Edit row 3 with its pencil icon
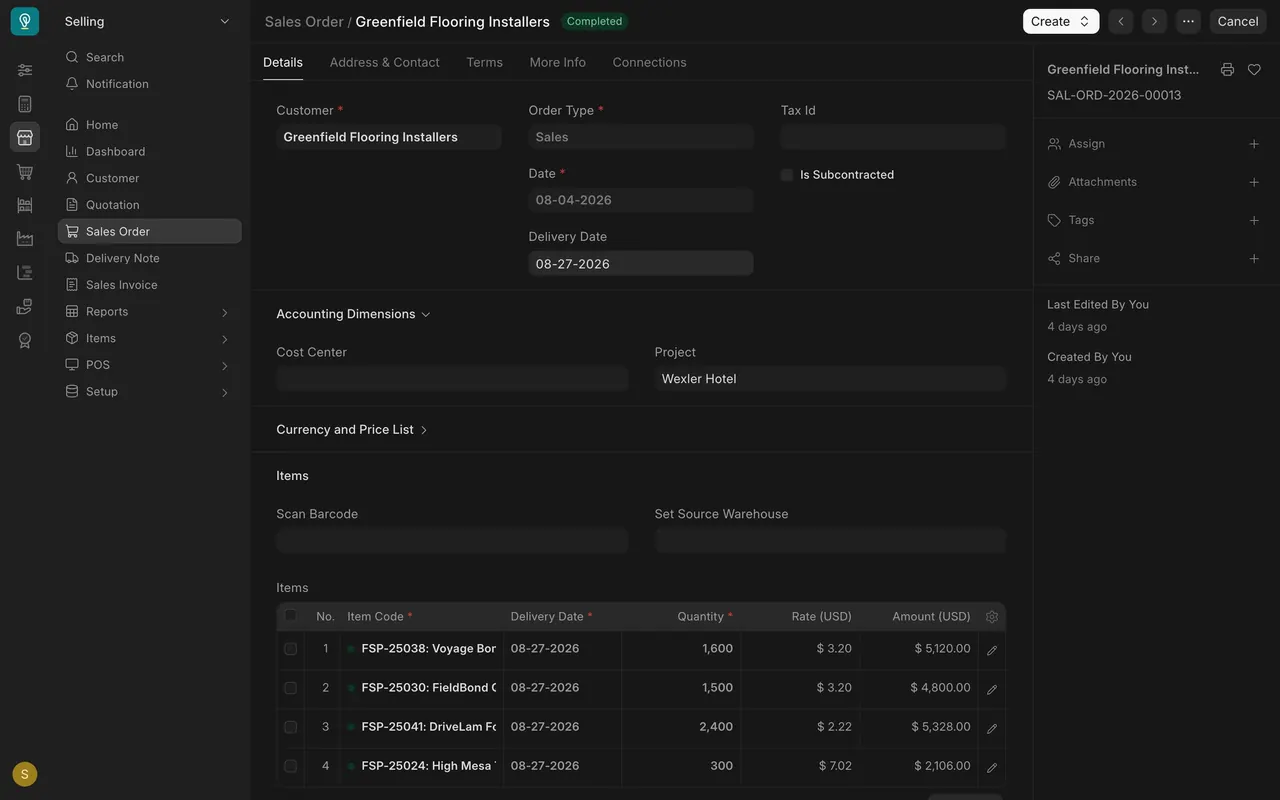 (x=992, y=728)
